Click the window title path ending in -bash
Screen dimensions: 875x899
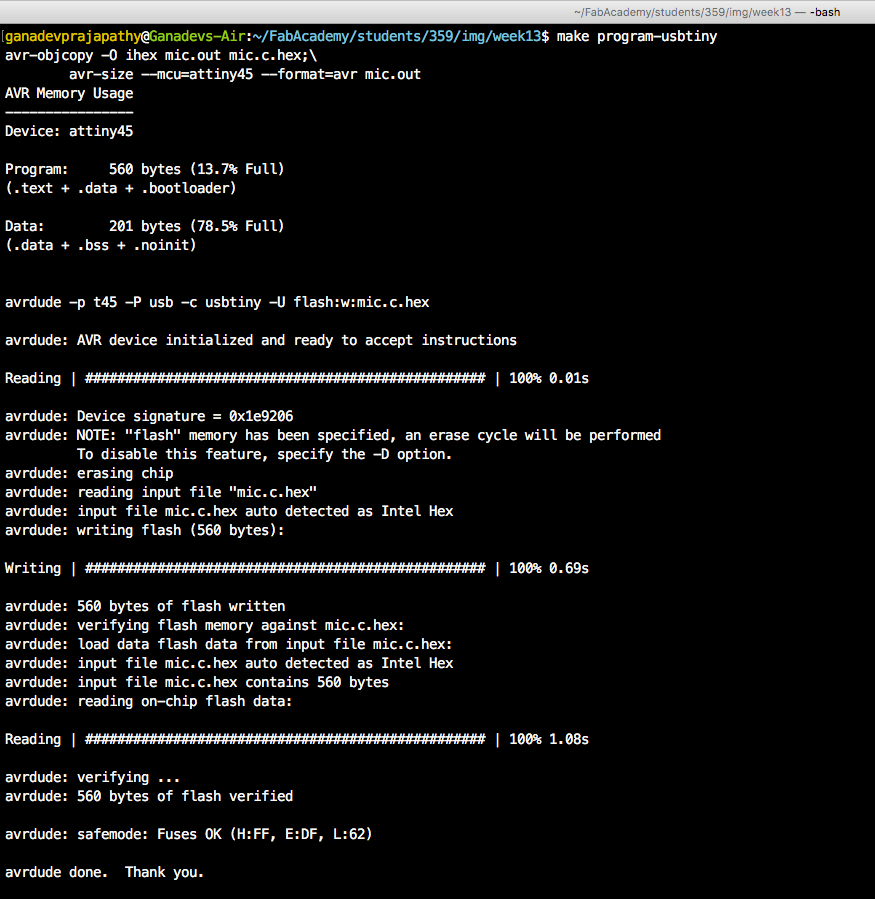706,12
